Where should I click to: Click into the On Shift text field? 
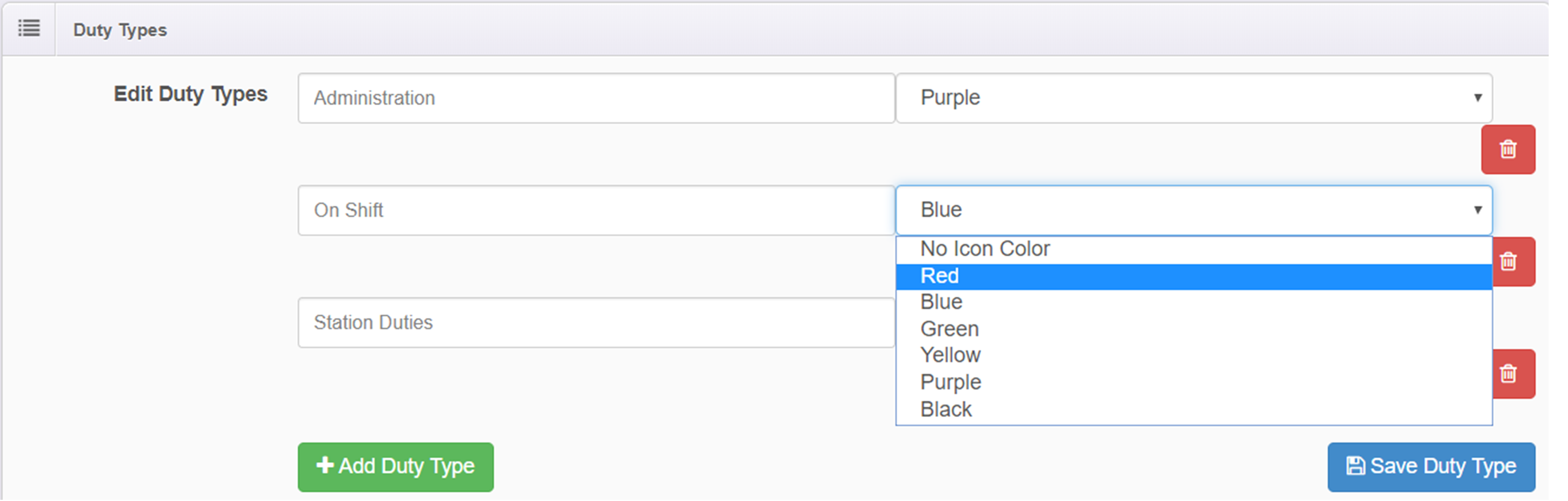click(595, 210)
